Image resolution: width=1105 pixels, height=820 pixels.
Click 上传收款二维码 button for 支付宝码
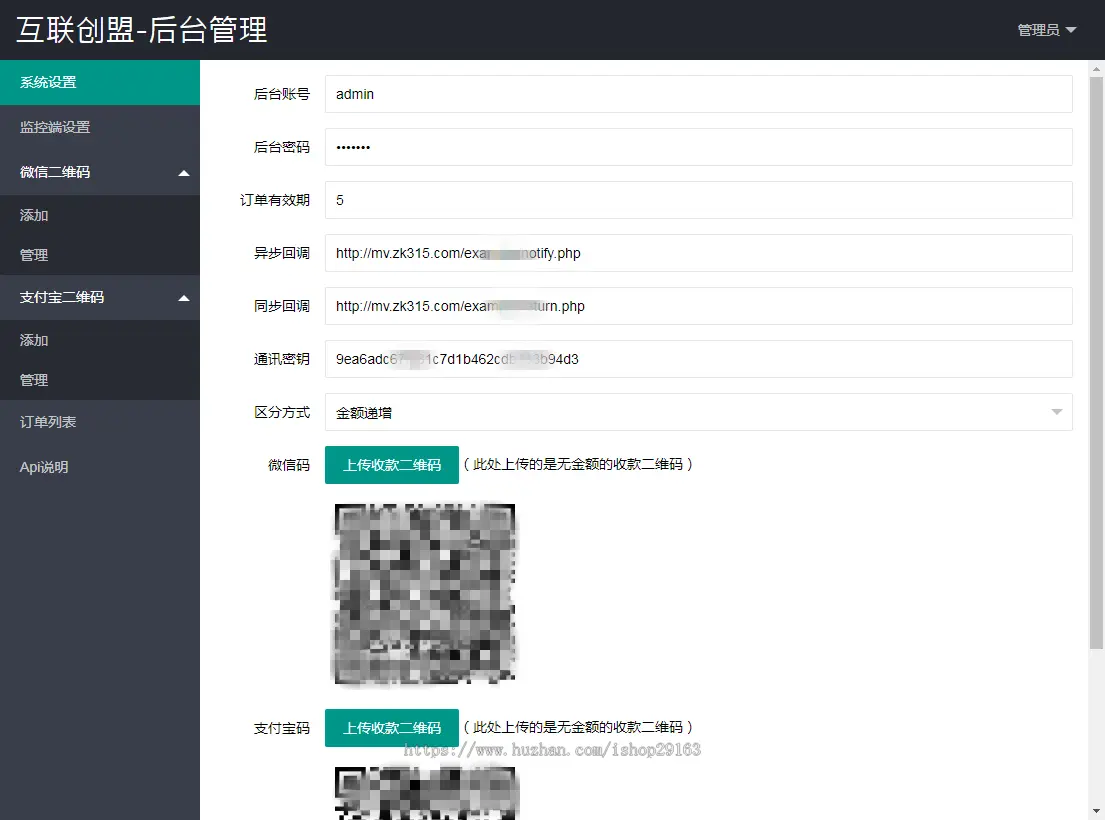(392, 728)
